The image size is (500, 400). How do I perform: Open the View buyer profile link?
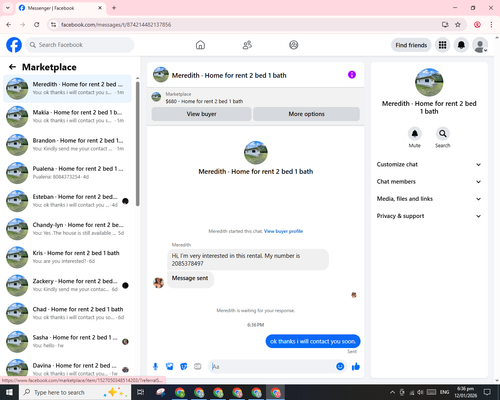283,231
